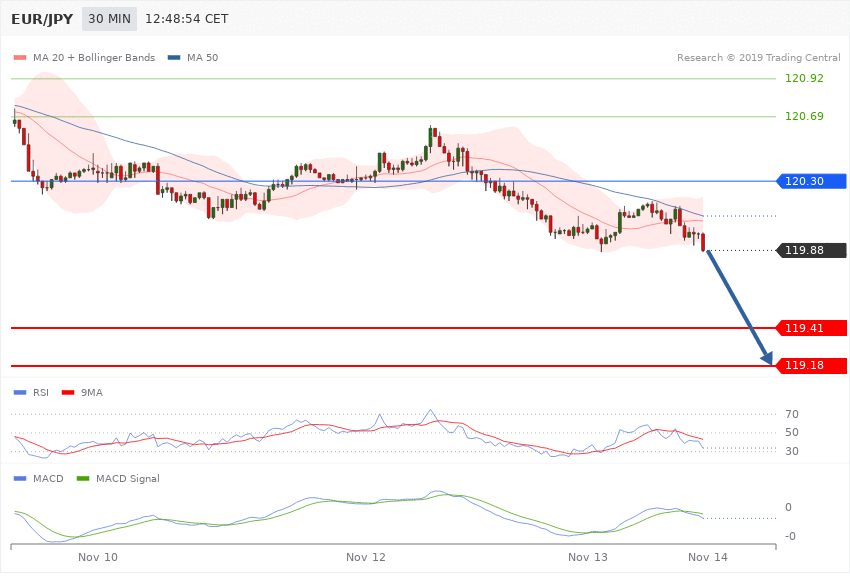Click the blue RSI legend swatch

(x=20, y=392)
